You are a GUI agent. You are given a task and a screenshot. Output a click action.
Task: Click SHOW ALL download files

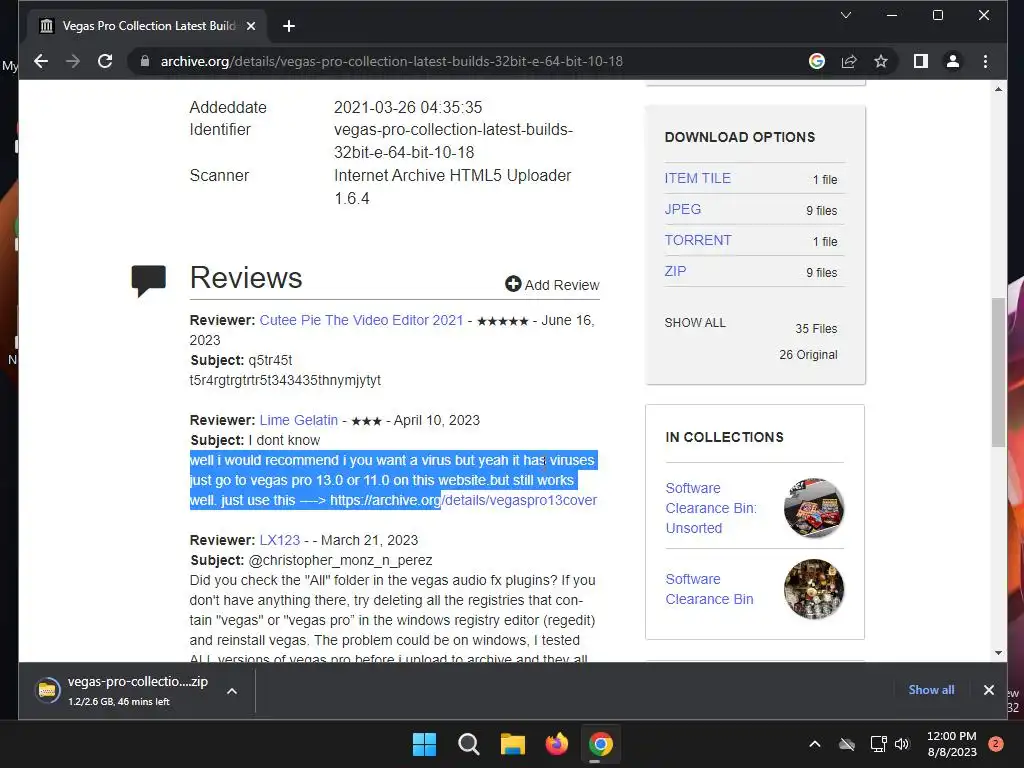coord(695,323)
